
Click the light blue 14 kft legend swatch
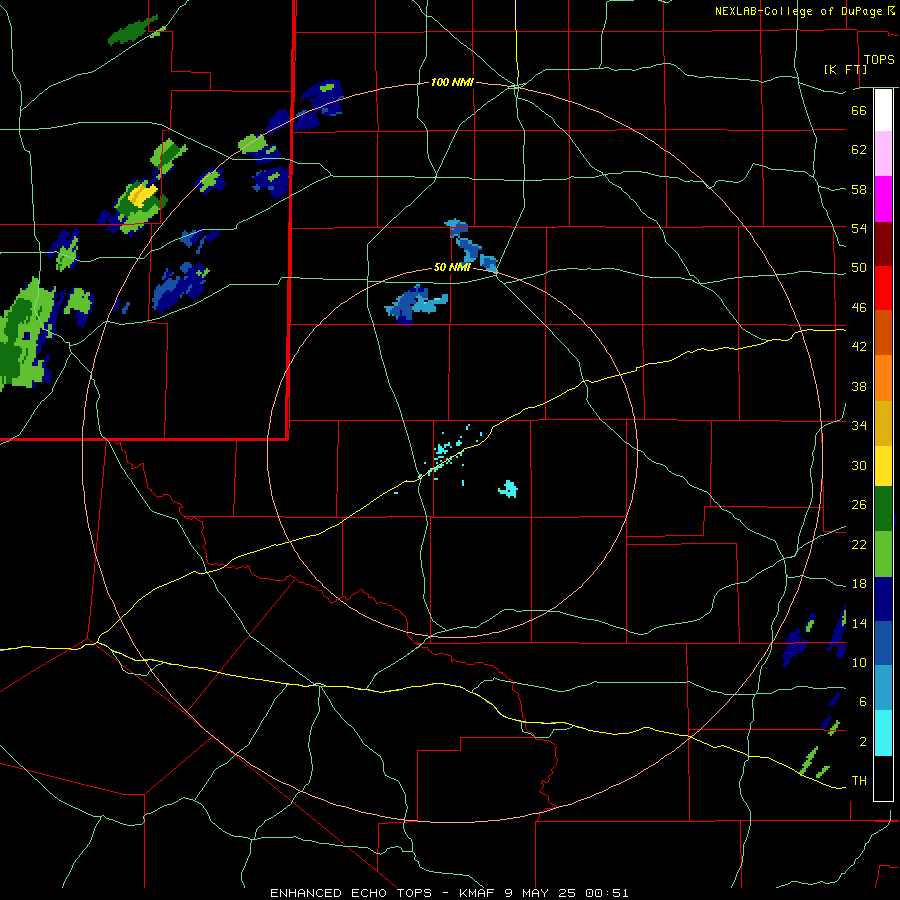883,688
